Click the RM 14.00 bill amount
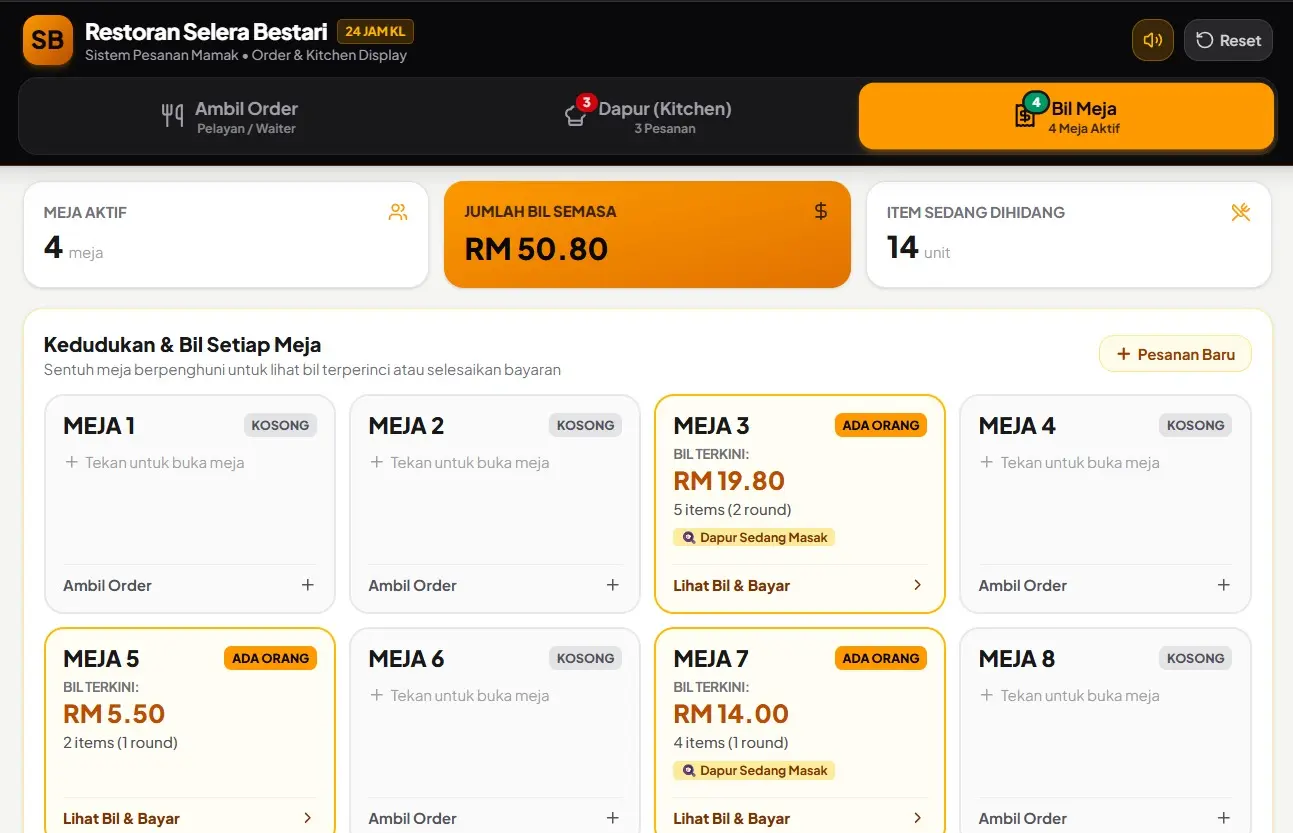Screen dimensions: 1293x833 pyautogui.click(x=731, y=714)
